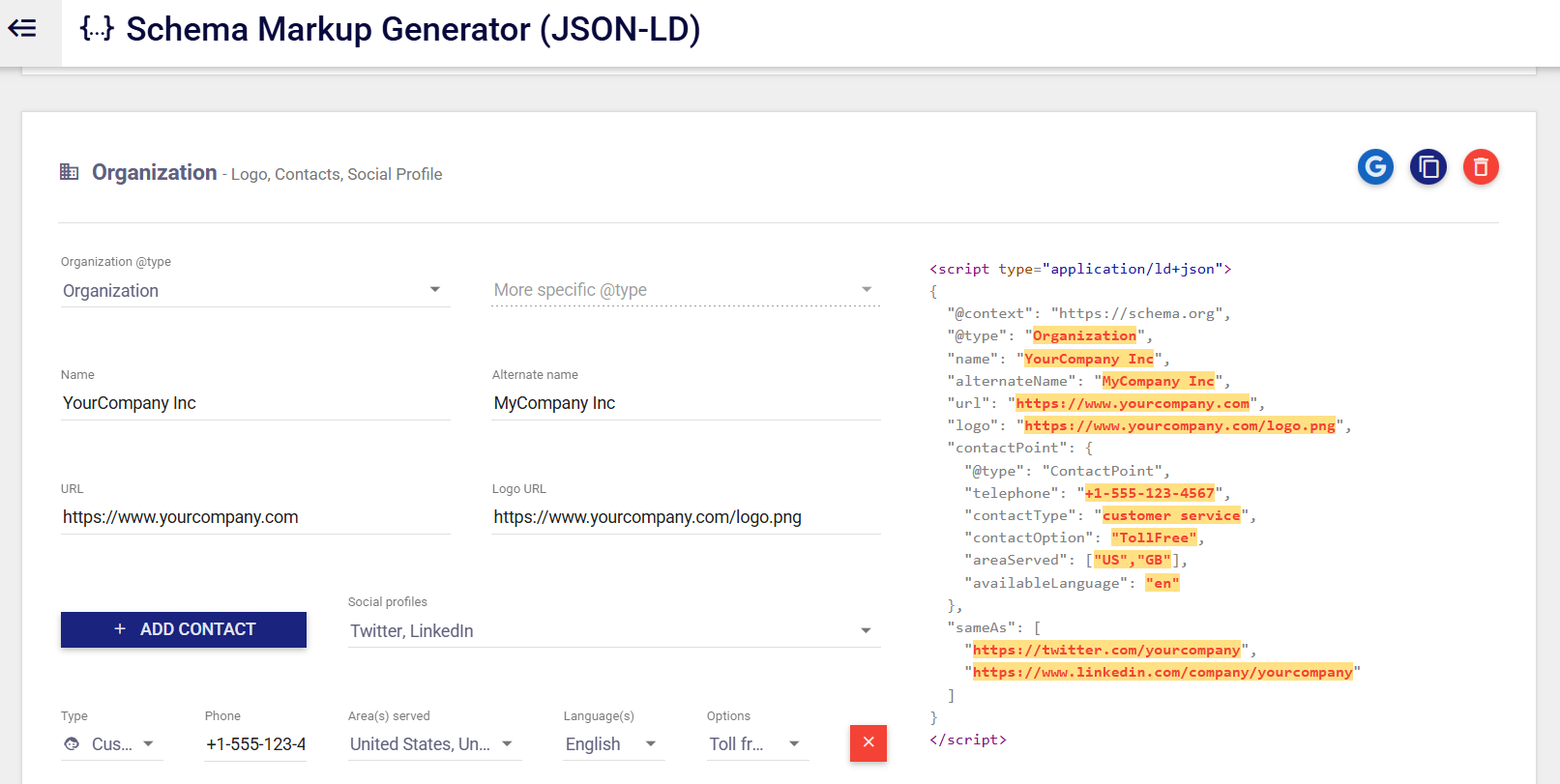Click the twitter.com/yourcompany URL in the code
The width and height of the screenshot is (1560, 784).
(x=1106, y=650)
